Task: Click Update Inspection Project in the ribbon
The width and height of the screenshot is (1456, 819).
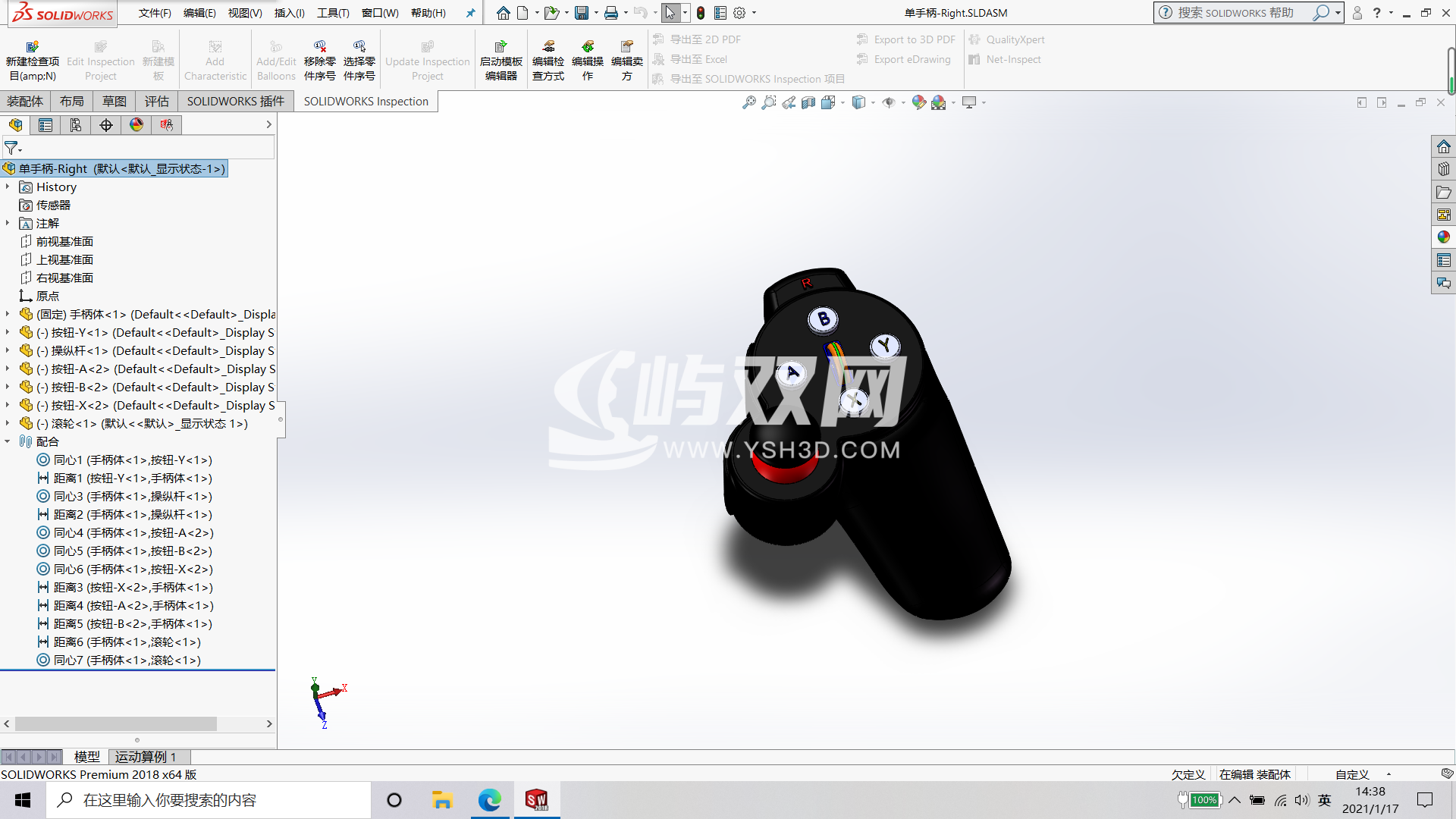Action: click(x=427, y=58)
